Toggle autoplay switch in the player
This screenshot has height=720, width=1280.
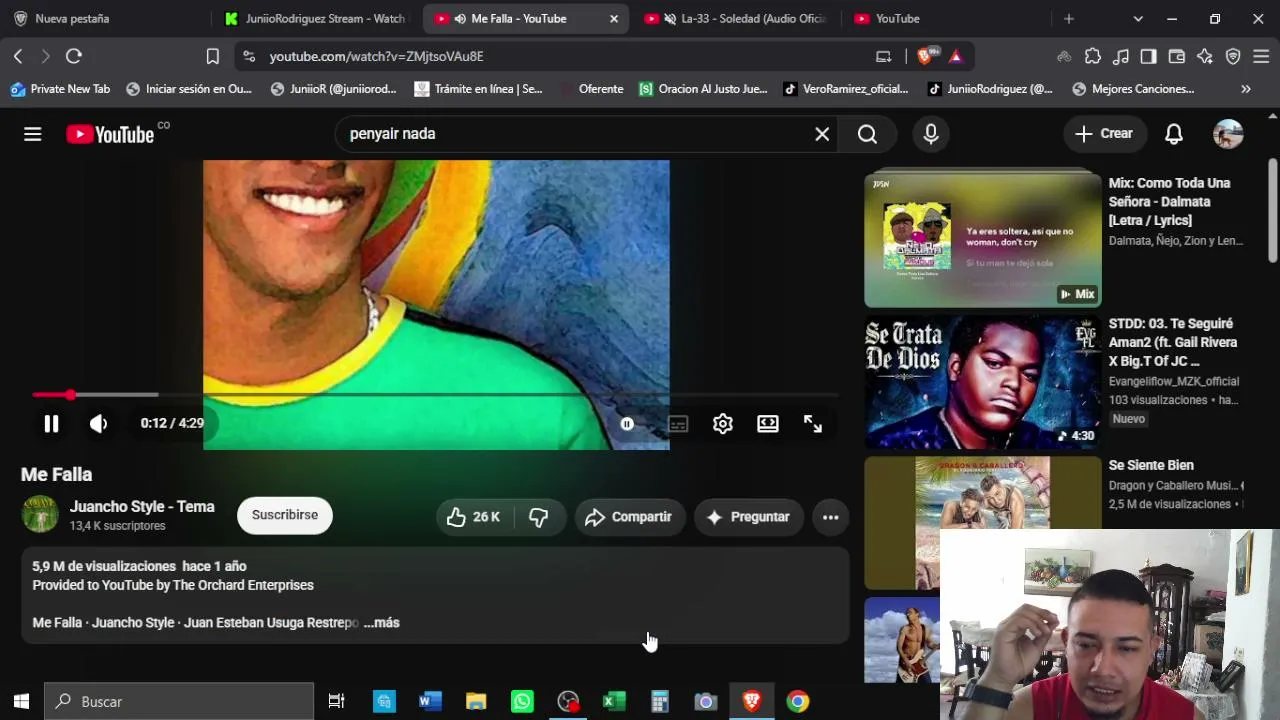pos(627,424)
